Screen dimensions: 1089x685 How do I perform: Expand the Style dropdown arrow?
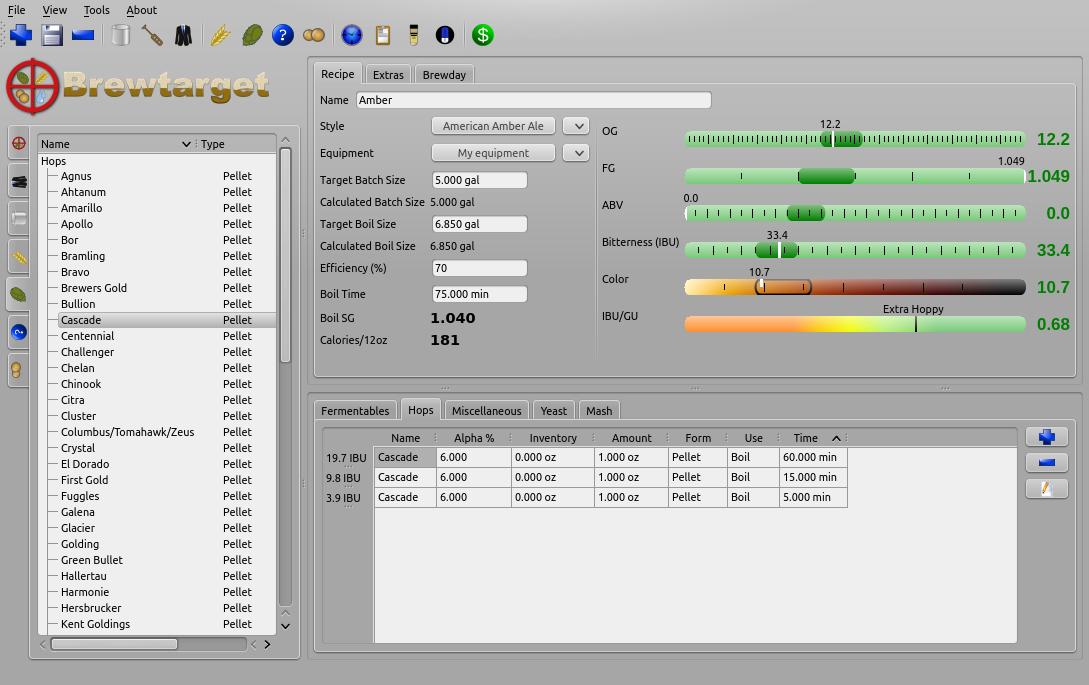pyautogui.click(x=576, y=126)
